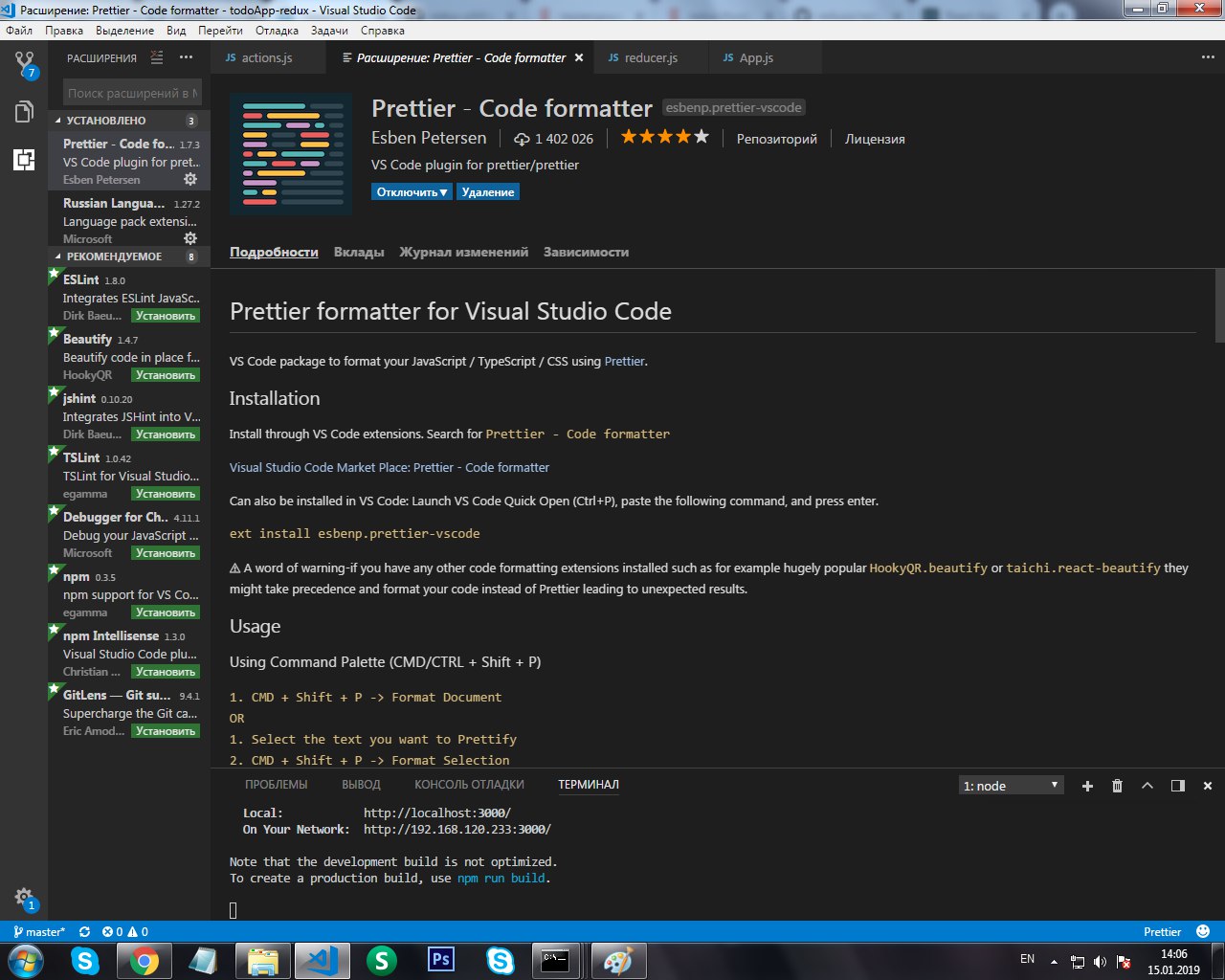Screen dimensions: 1225x980
Task: Open Chrome from the taskbar
Action: (x=145, y=960)
